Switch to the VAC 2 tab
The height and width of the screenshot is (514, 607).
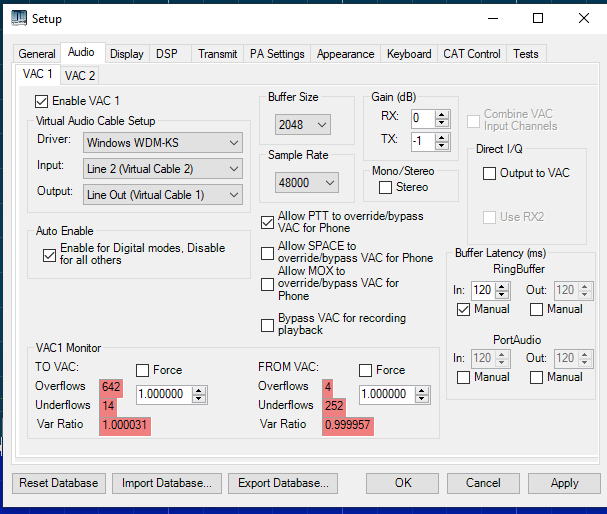pos(79,75)
